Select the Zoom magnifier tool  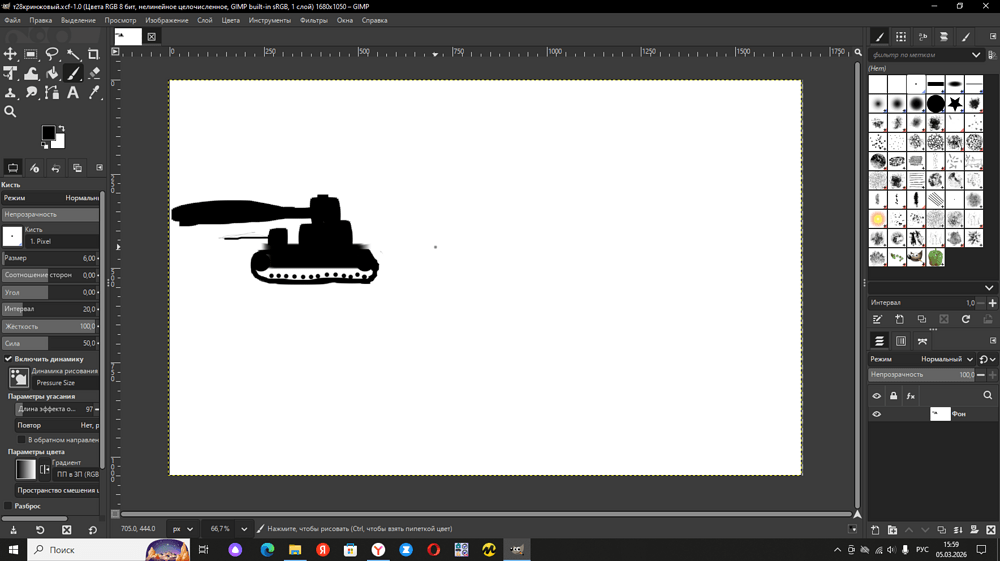click(10, 112)
